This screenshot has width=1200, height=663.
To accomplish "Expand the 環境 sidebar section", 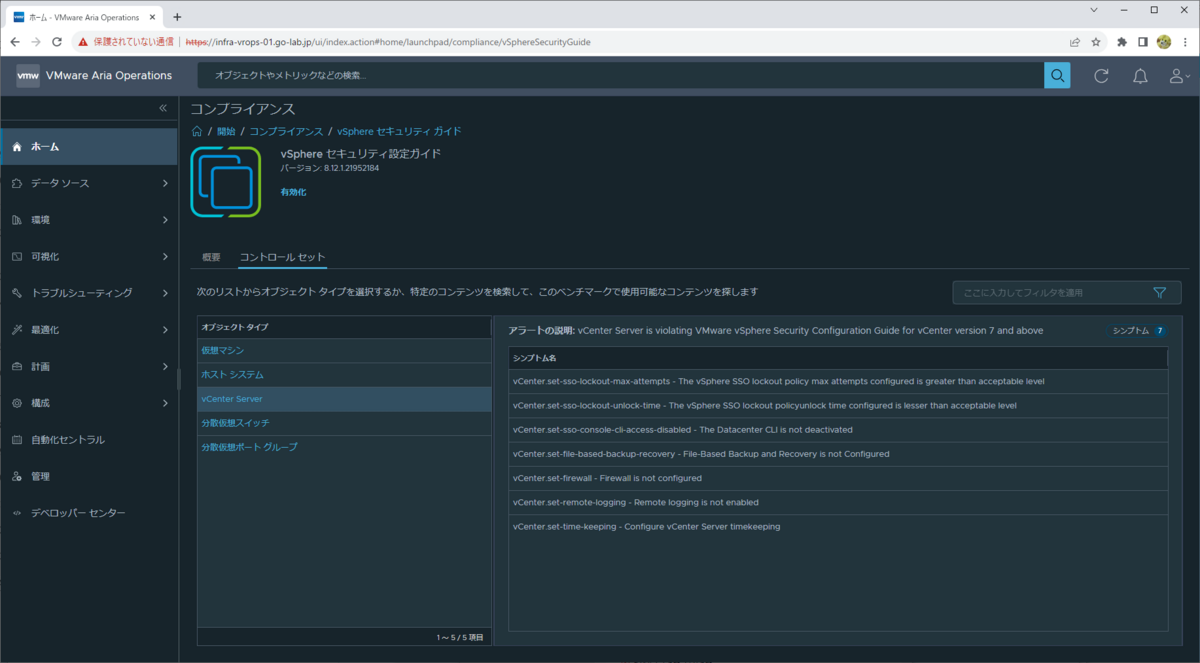I will click(45, 219).
